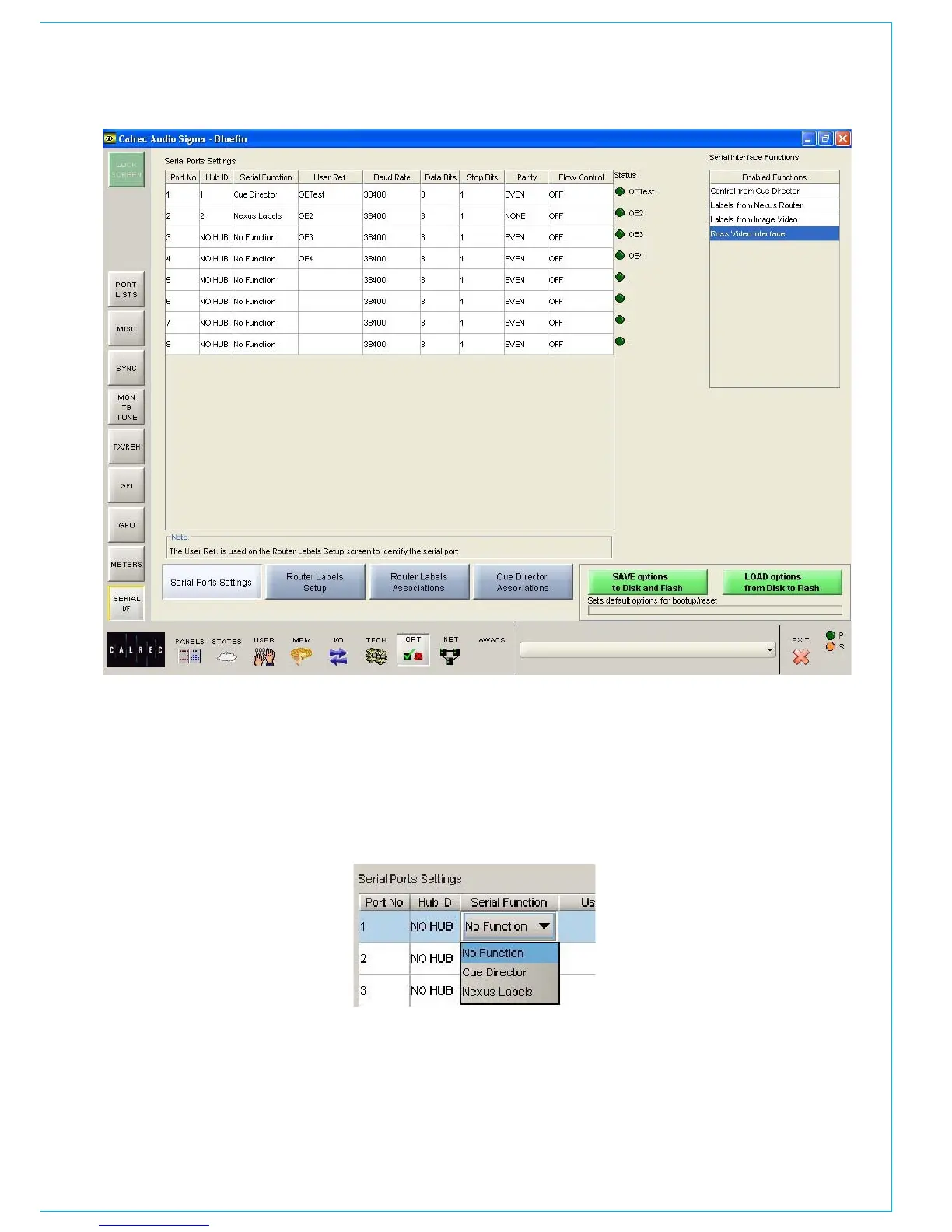
Task: Click the orange S status indicator
Action: pos(831,646)
